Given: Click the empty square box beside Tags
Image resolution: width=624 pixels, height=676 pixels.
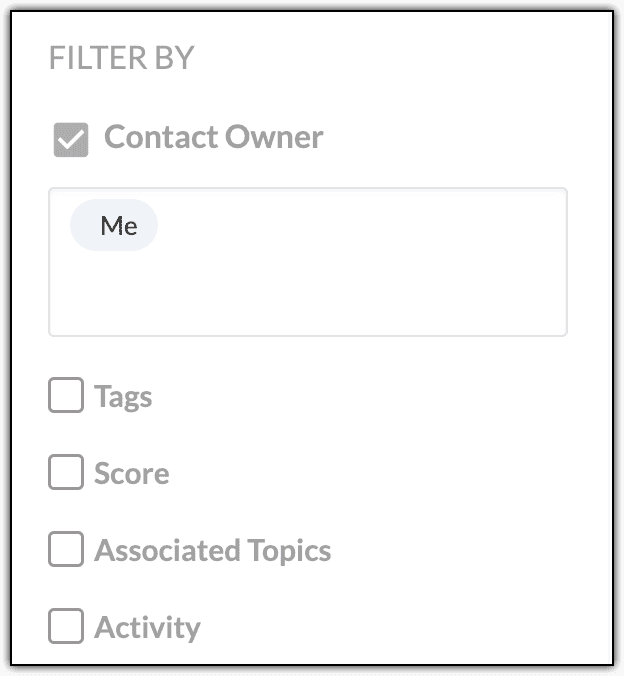Looking at the screenshot, I should 66,396.
